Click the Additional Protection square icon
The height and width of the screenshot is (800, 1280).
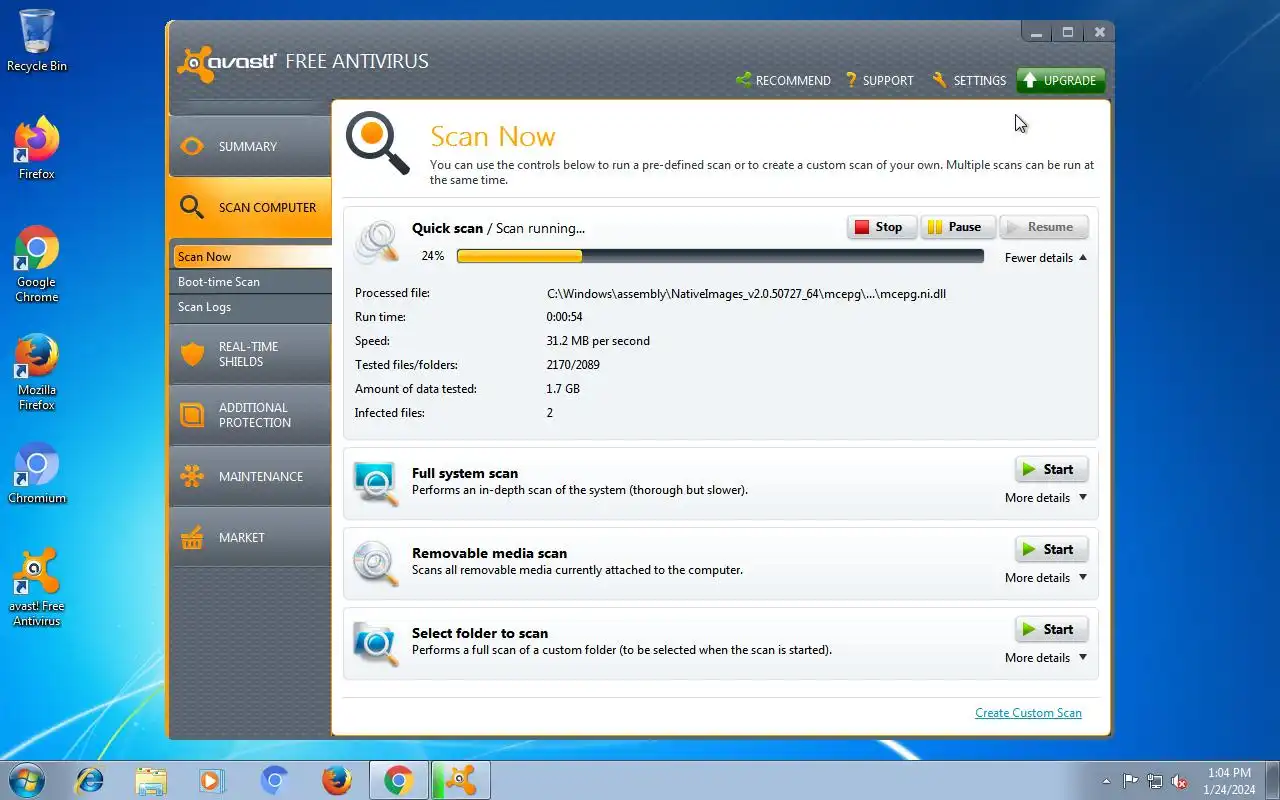point(192,415)
